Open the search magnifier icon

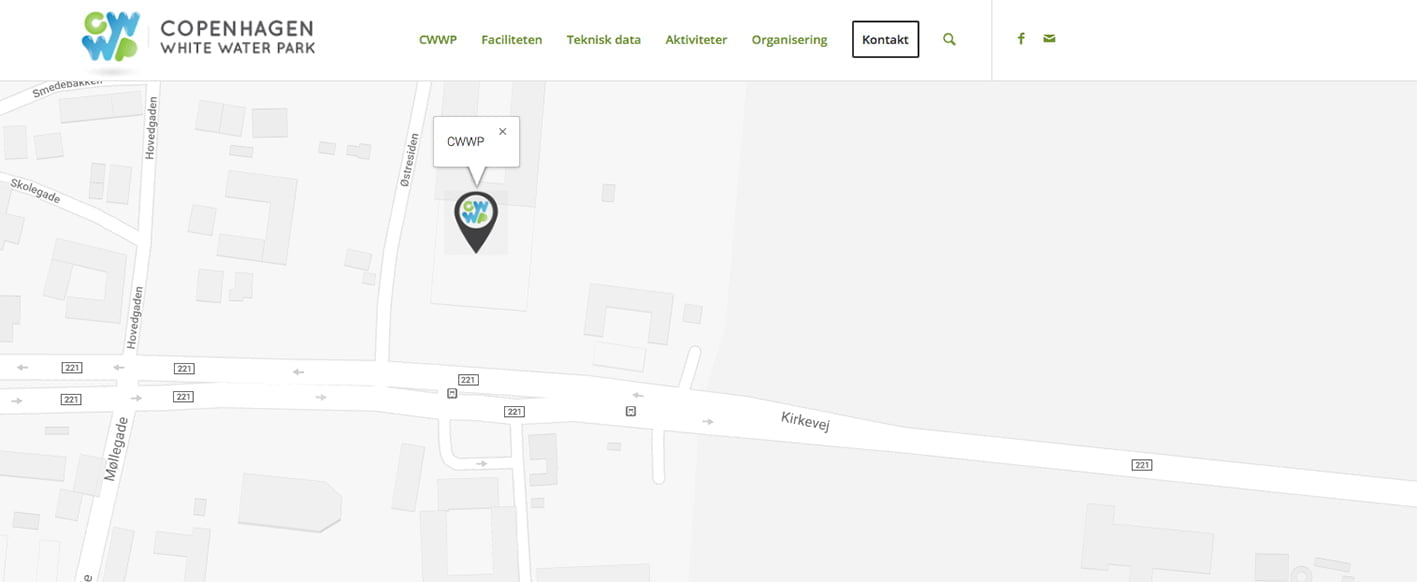(x=949, y=40)
